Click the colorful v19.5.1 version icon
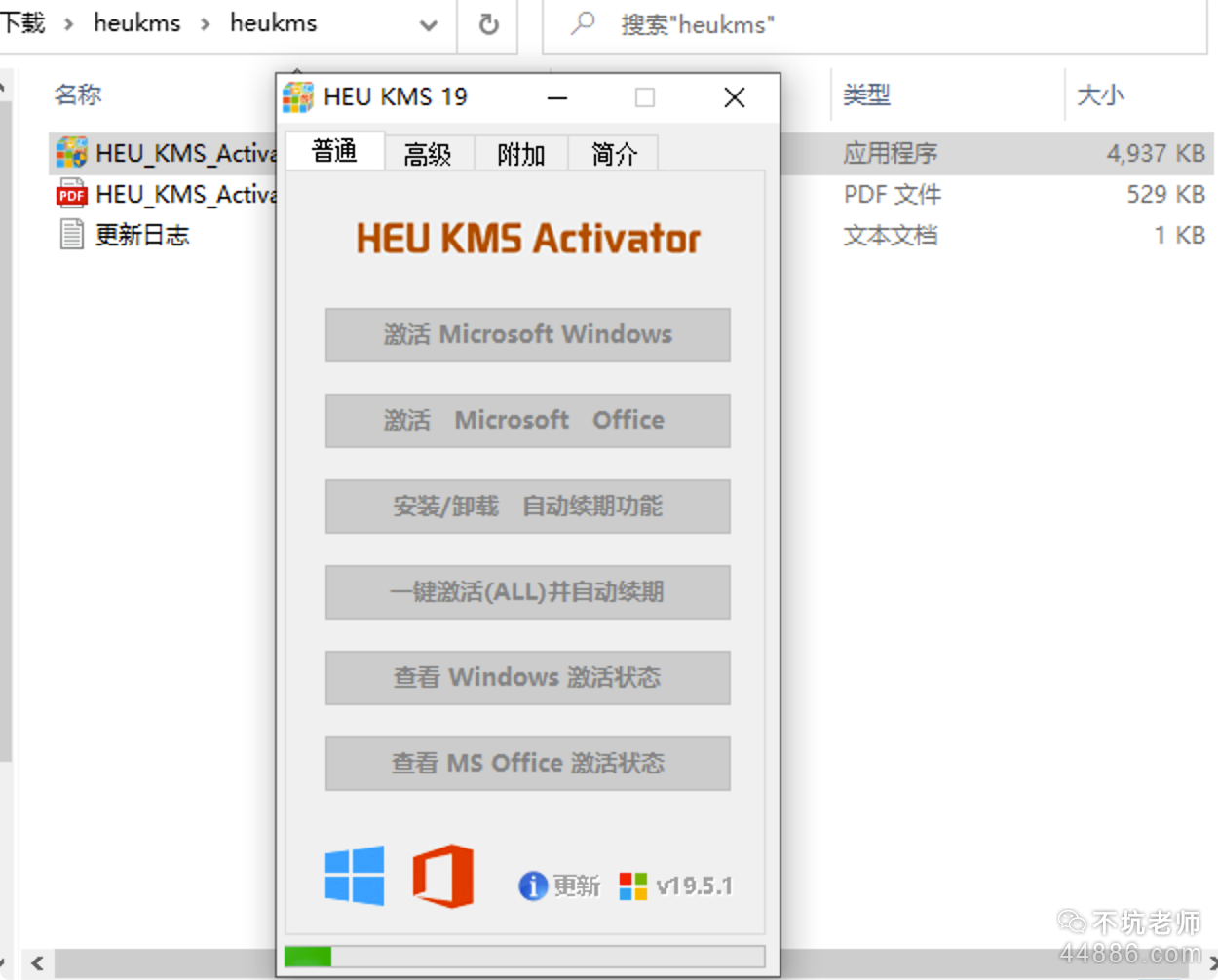Viewport: 1218px width, 980px height. pyautogui.click(x=633, y=886)
